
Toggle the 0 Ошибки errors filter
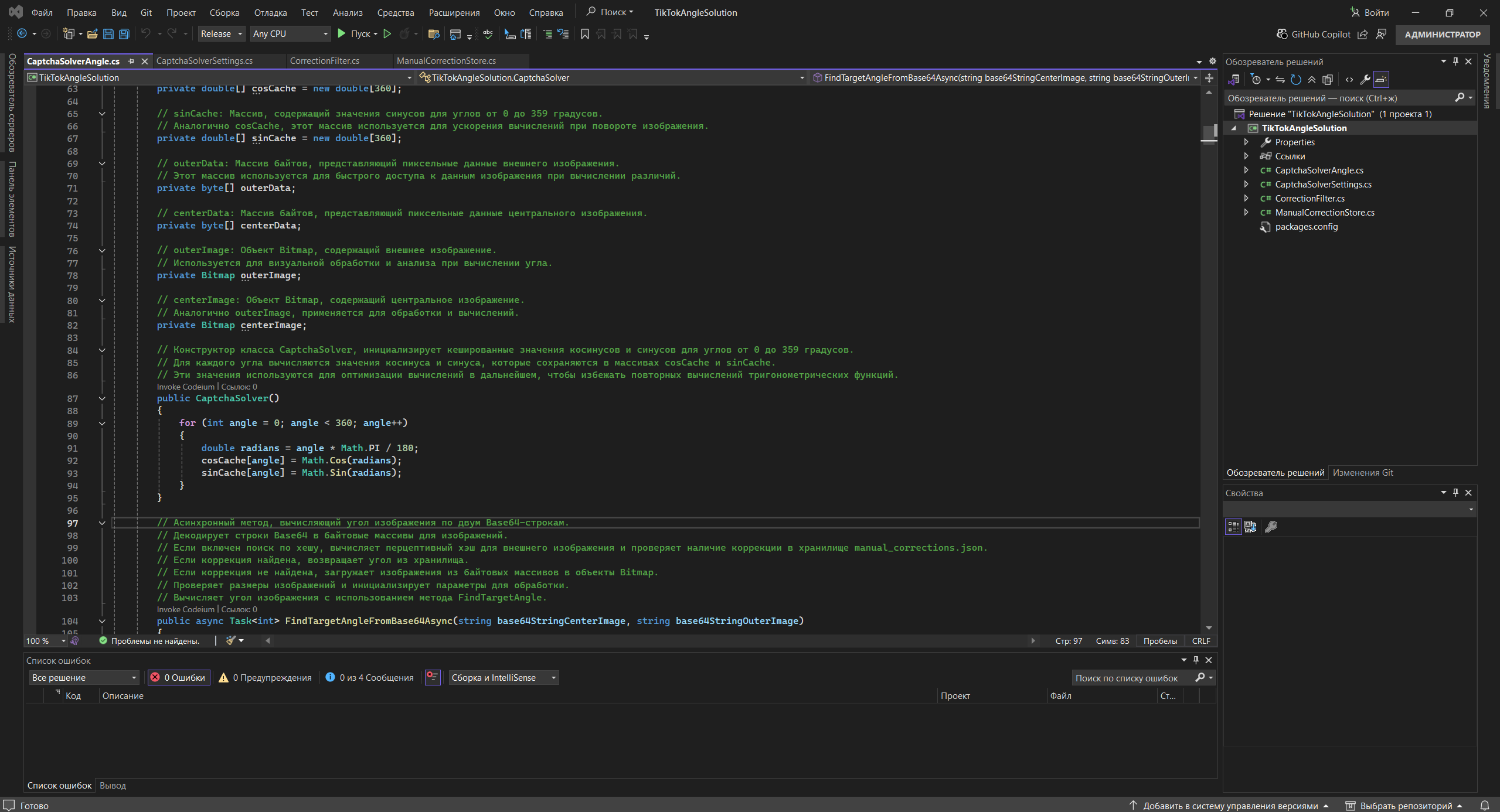coord(179,677)
